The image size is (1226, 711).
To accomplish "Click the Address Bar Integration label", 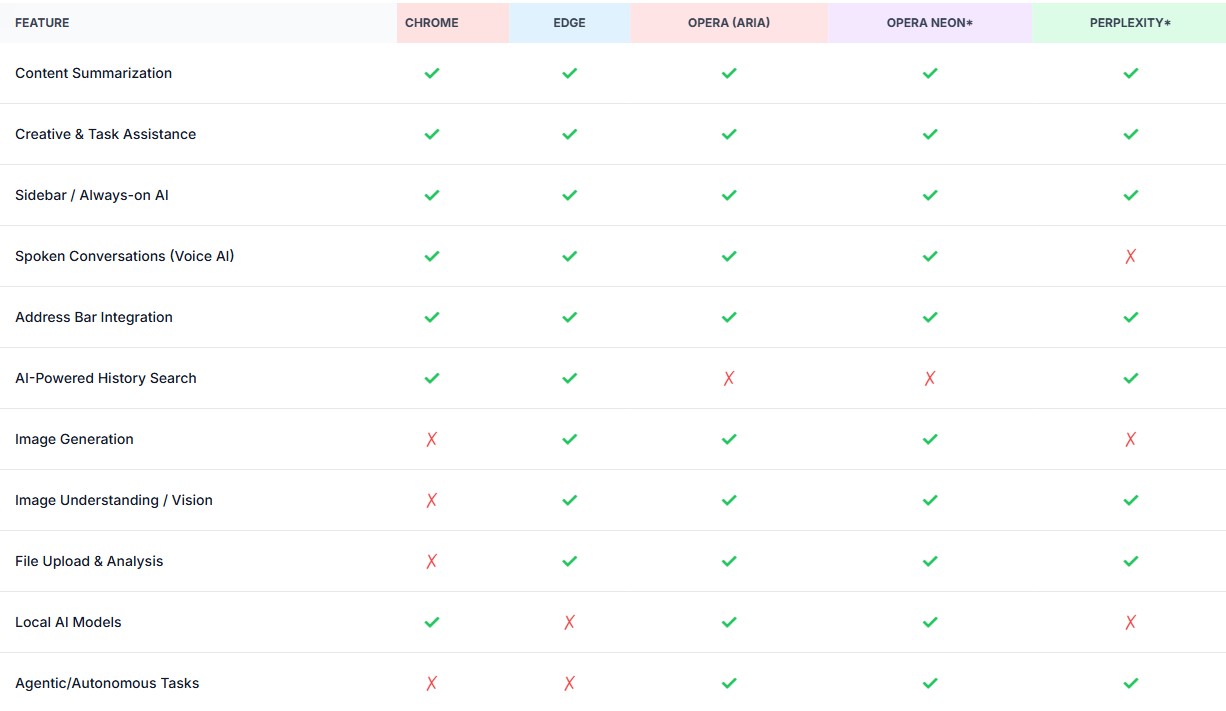I will 94,317.
